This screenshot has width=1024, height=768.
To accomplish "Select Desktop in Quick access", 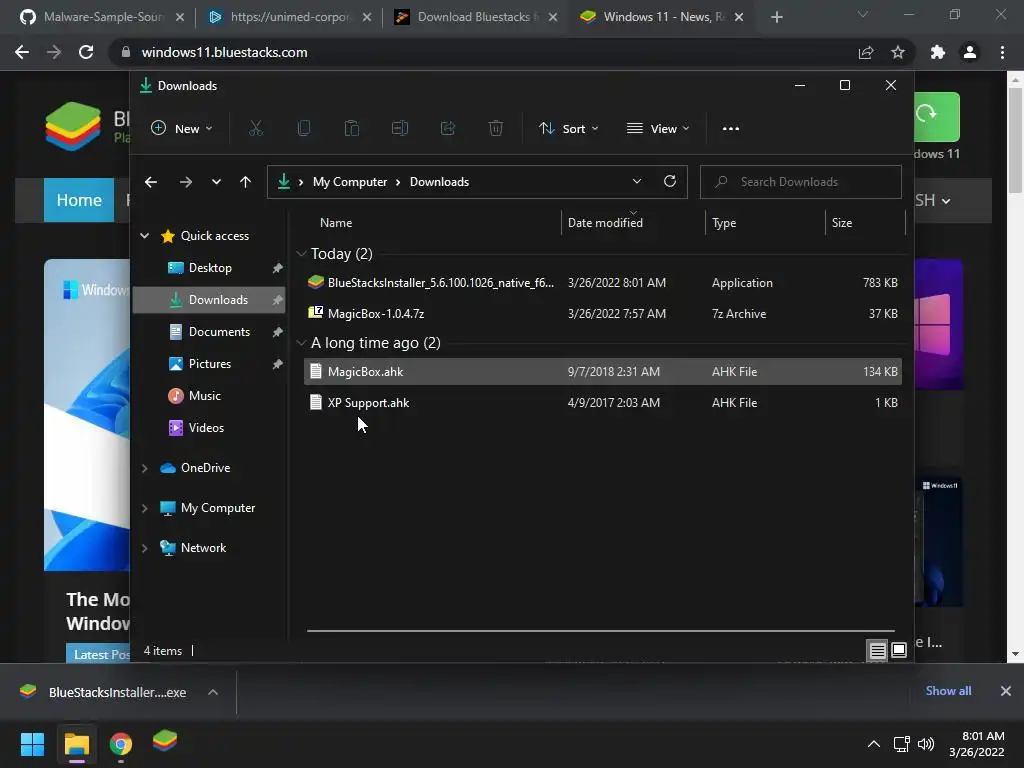I will point(209,268).
